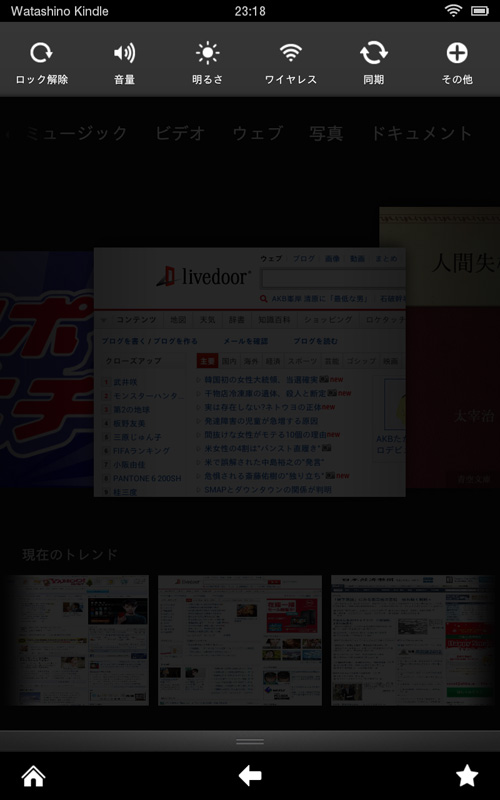Image resolution: width=500 pixels, height=800 pixels.
Task: Tap the 動画 search type link
Action: tap(357, 259)
